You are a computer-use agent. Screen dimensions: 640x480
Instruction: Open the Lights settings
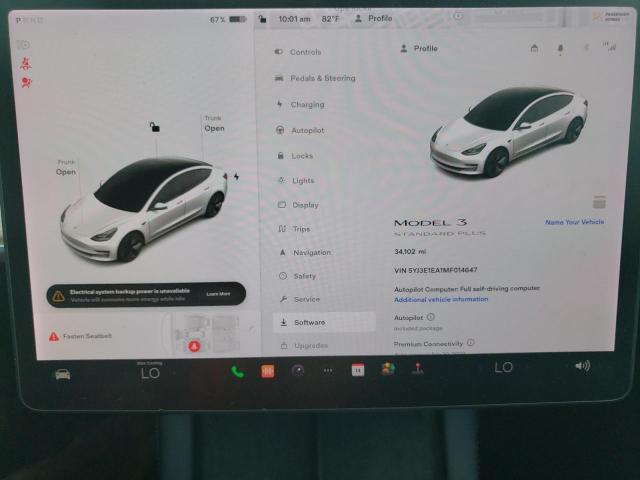click(x=296, y=180)
